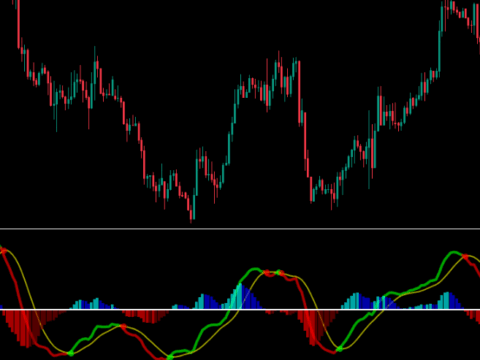Click the rightmost green crossover dot on the oscillator

click(339, 349)
